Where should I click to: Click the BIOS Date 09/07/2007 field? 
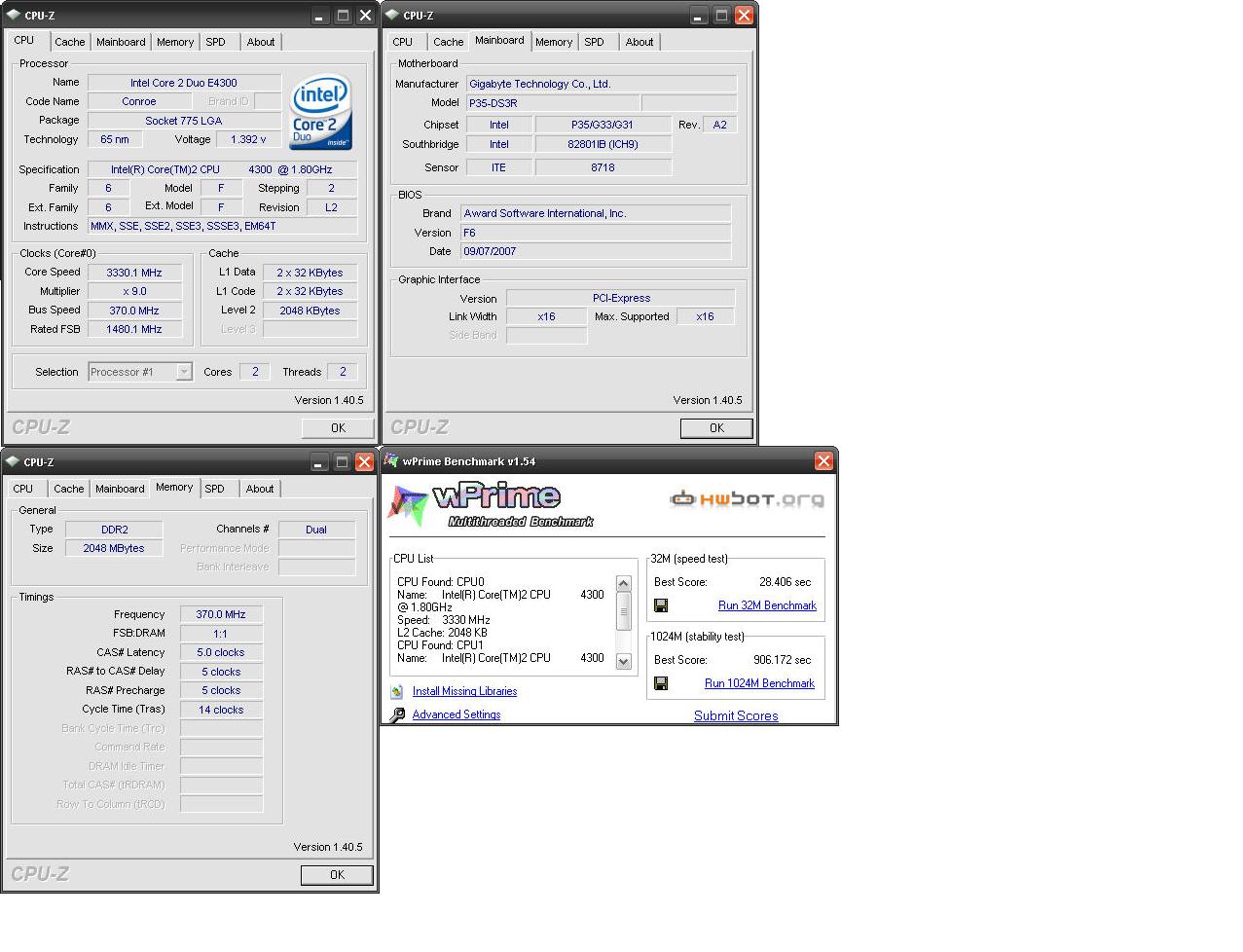point(596,251)
